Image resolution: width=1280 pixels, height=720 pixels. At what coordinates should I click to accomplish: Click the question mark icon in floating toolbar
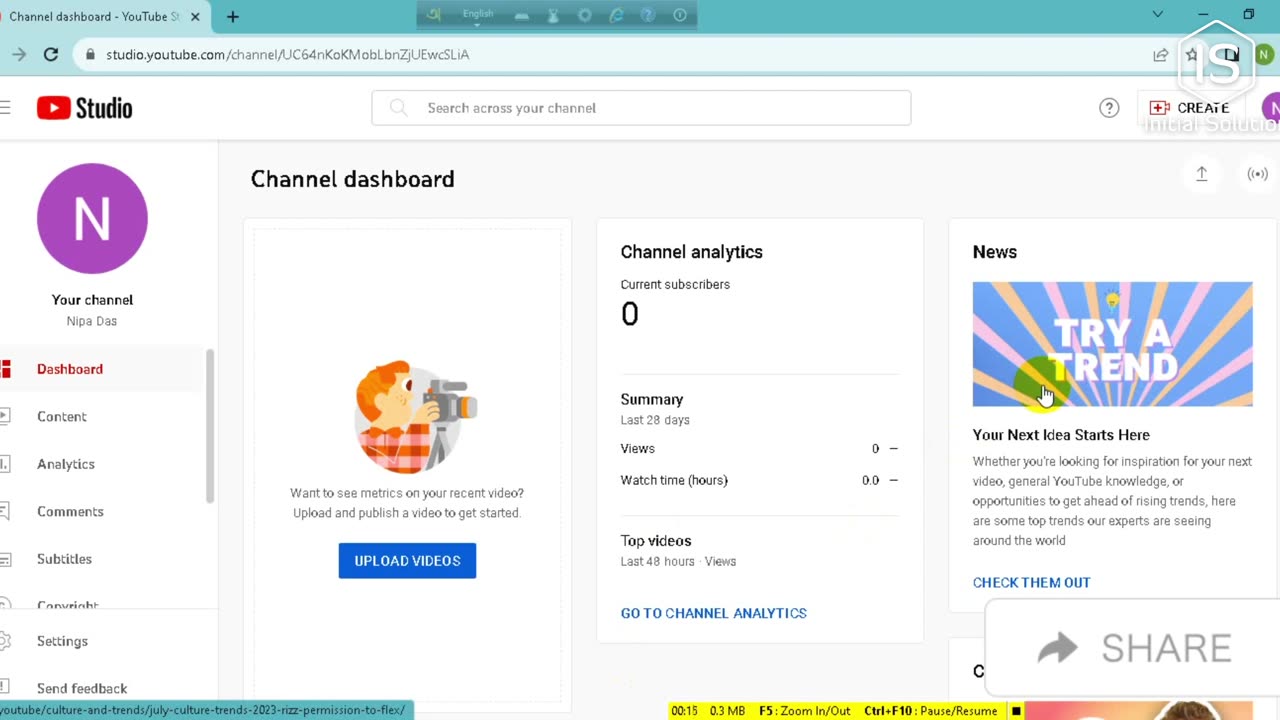point(648,15)
